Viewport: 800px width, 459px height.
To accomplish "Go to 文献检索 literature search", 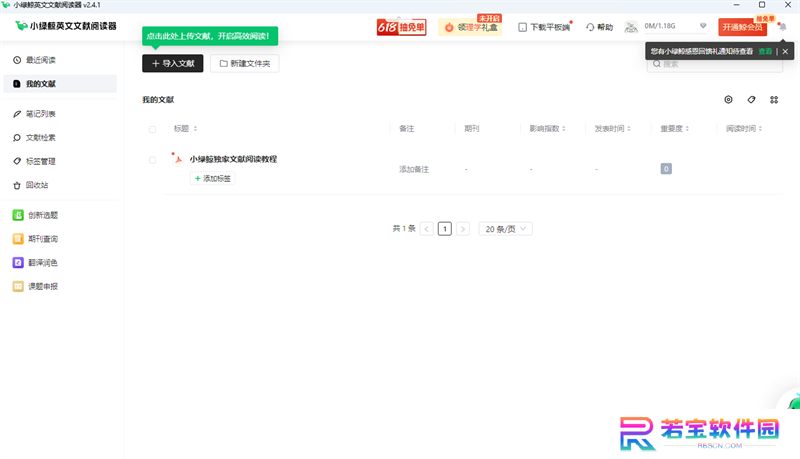I will (60, 138).
